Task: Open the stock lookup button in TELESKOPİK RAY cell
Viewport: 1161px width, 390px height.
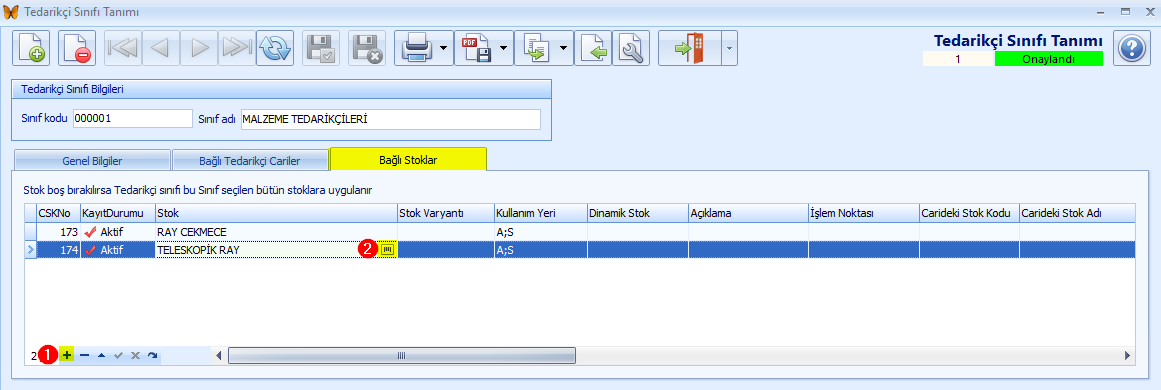Action: 388,250
